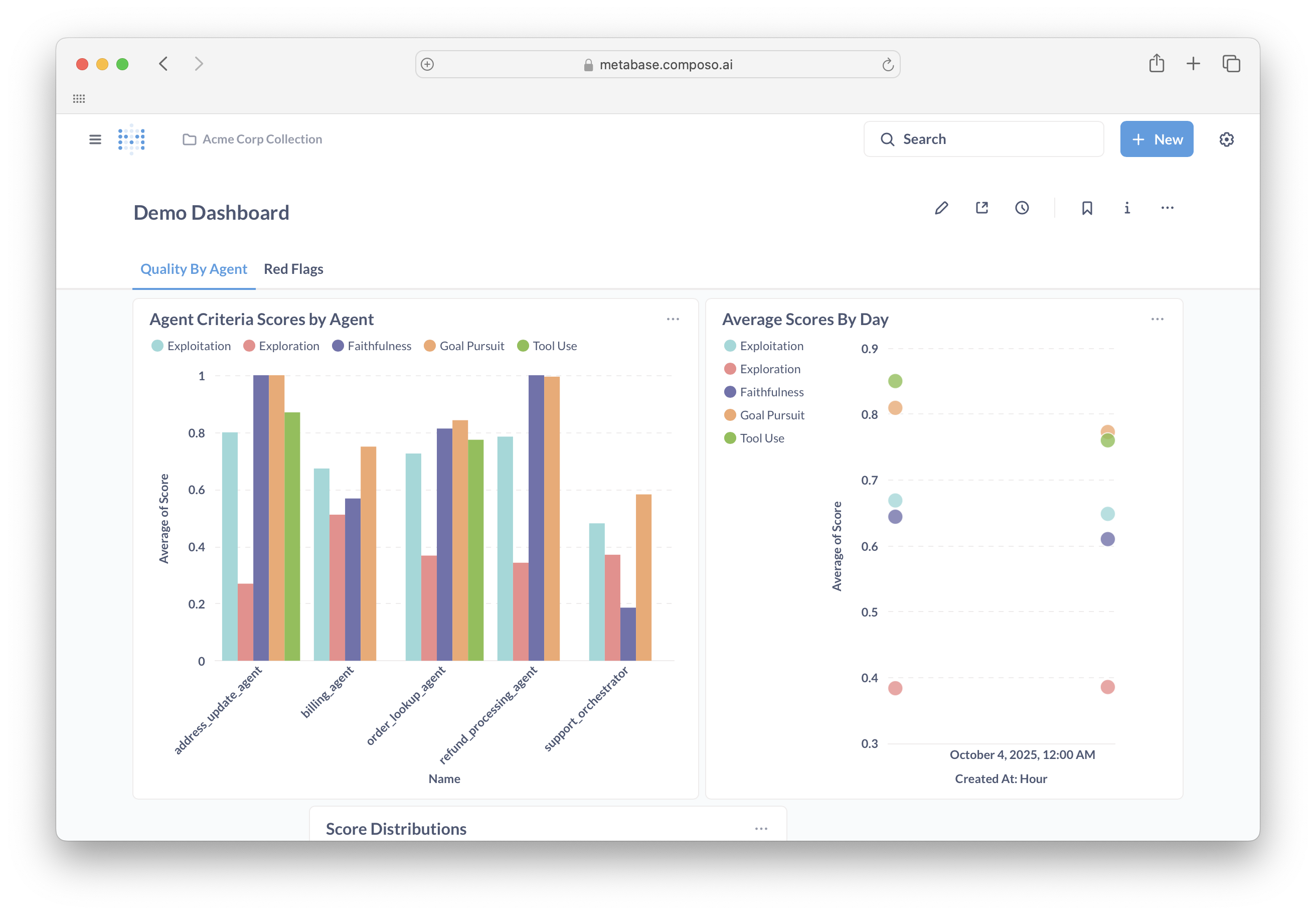Toggle the Exploitation series in Agent Criteria legend
The width and height of the screenshot is (1316, 915).
tap(192, 346)
